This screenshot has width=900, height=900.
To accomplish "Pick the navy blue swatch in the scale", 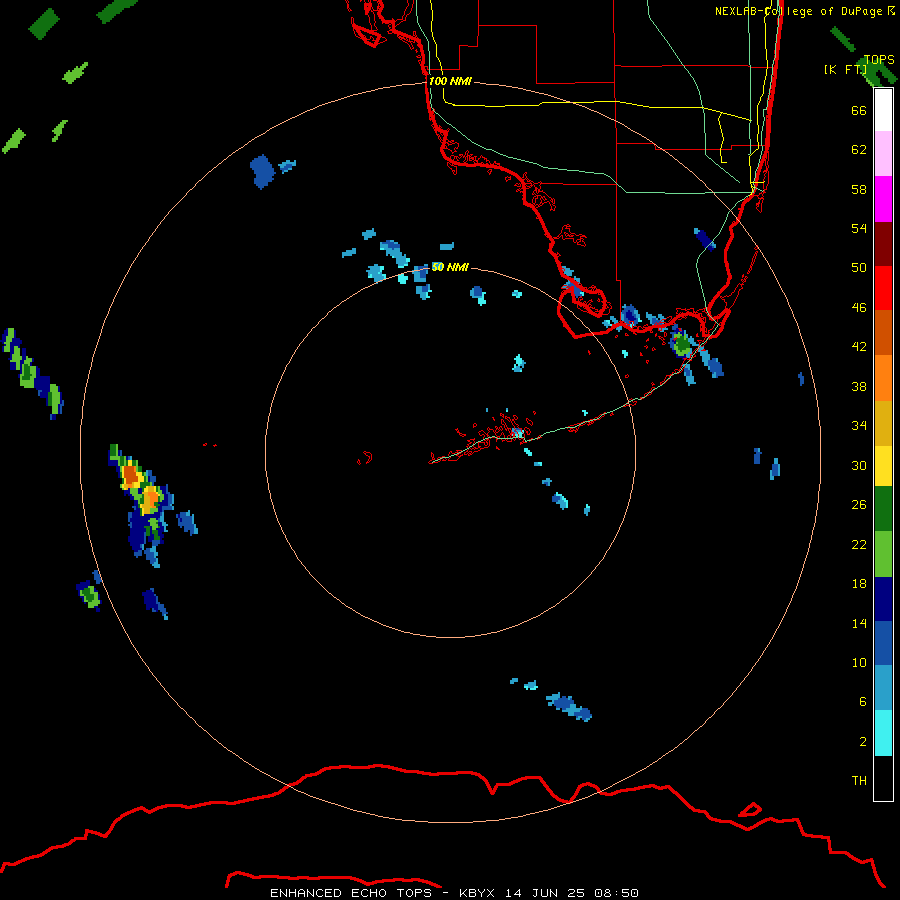I will point(883,599).
